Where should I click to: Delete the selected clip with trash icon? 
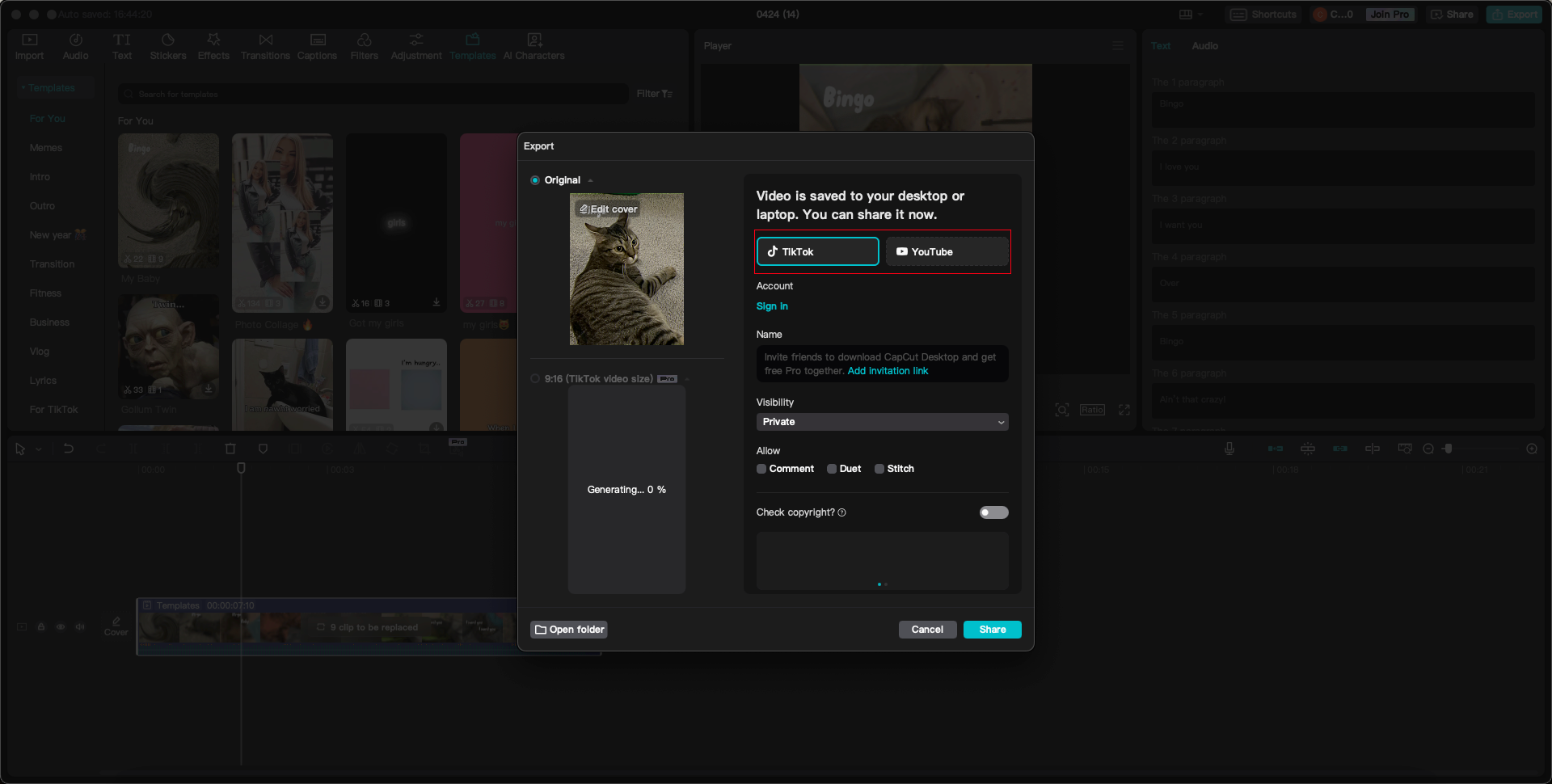(230, 449)
